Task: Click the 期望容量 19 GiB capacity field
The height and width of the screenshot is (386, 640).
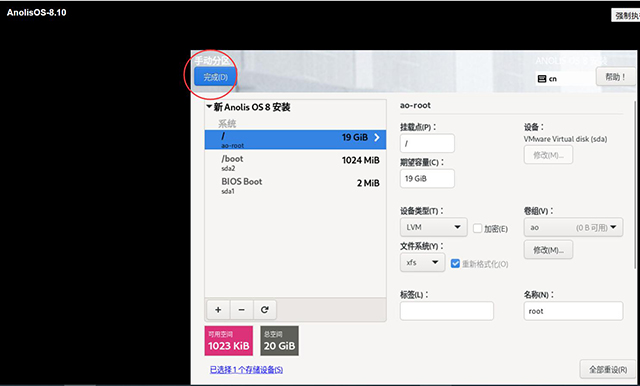Action: 427,178
